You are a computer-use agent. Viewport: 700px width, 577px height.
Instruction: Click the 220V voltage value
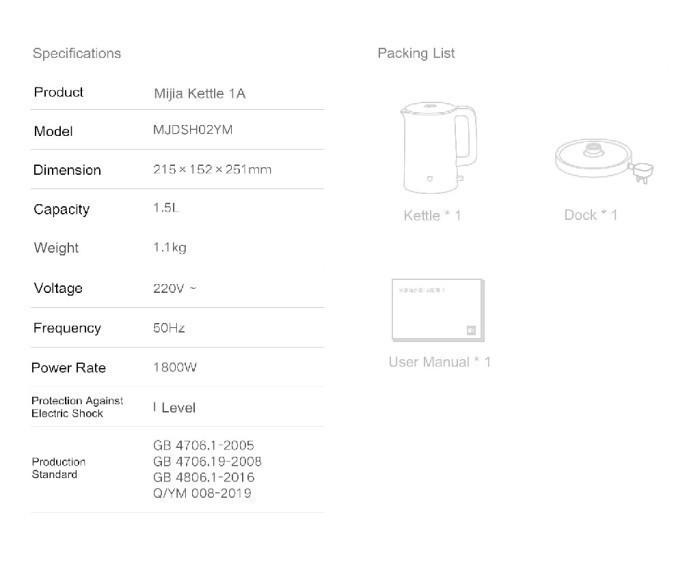point(174,288)
